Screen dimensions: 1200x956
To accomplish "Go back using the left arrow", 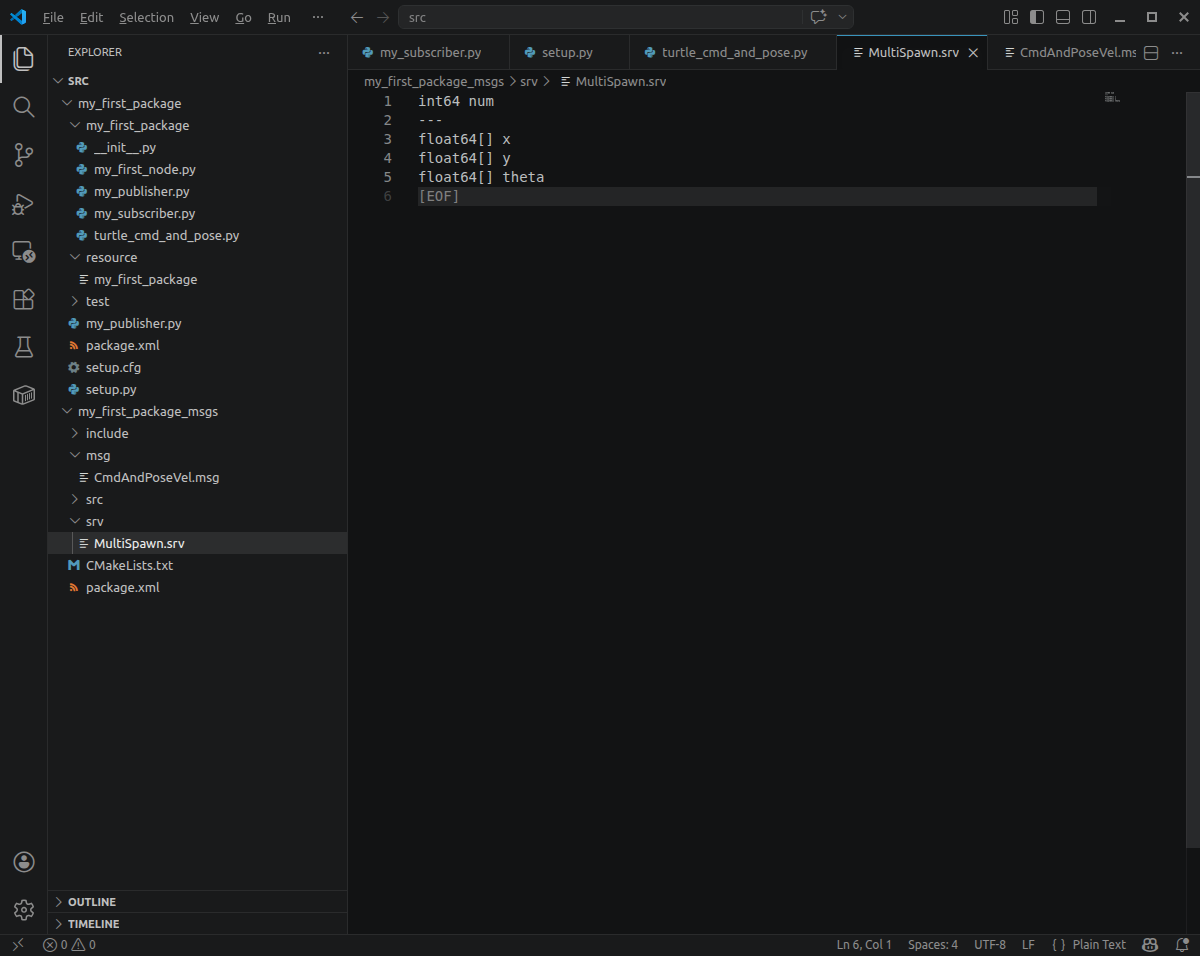I will point(357,17).
